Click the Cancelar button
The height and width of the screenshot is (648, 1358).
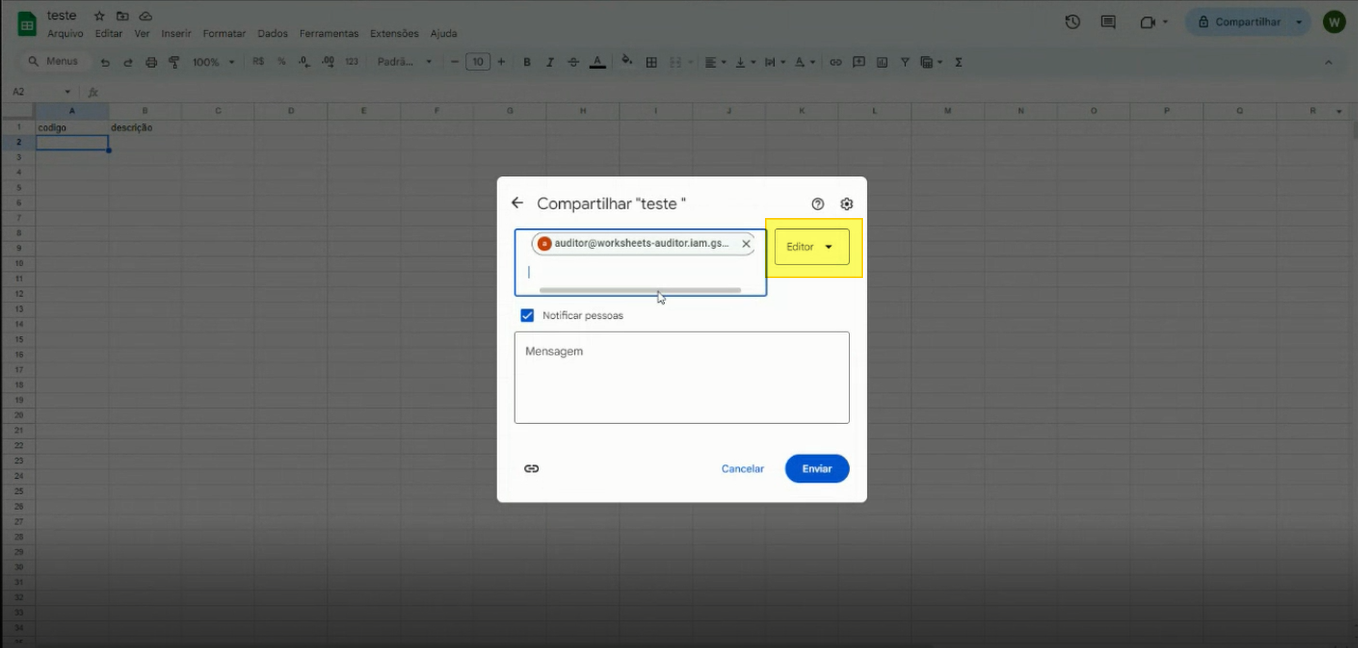[x=743, y=469]
